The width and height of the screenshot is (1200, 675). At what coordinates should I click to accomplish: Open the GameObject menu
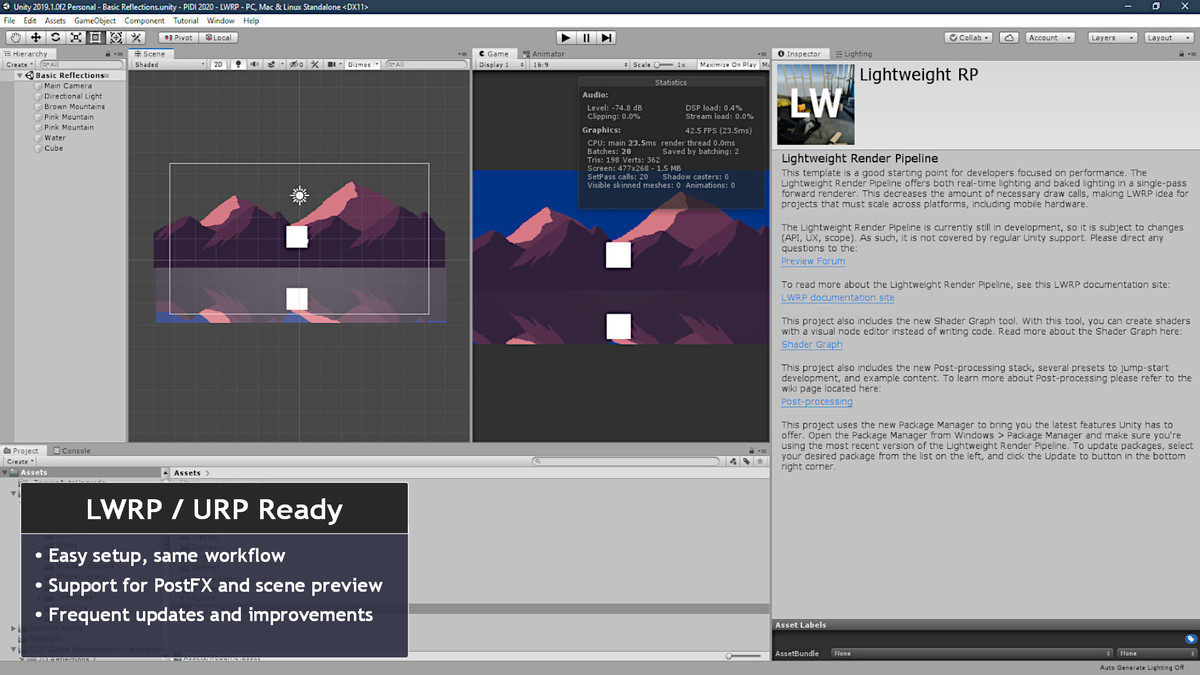(x=95, y=20)
